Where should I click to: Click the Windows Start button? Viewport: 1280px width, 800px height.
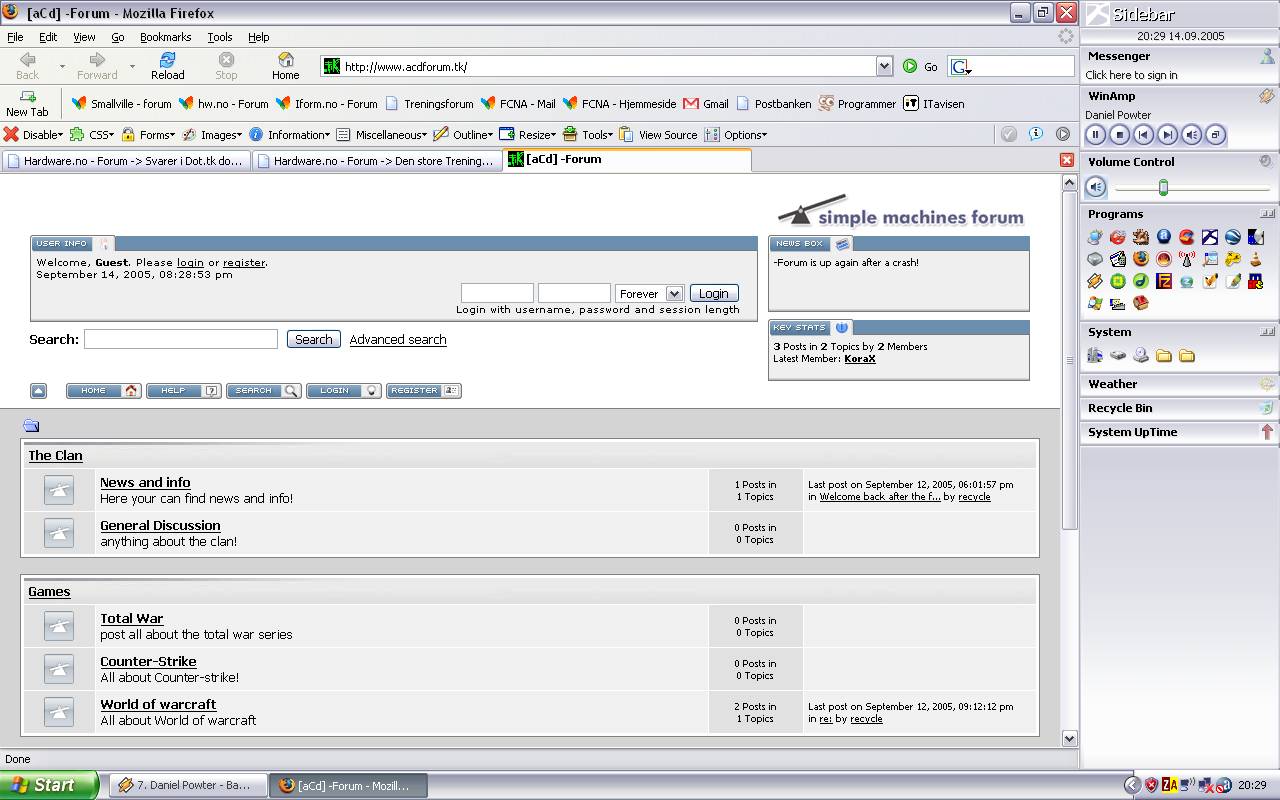click(x=50, y=785)
